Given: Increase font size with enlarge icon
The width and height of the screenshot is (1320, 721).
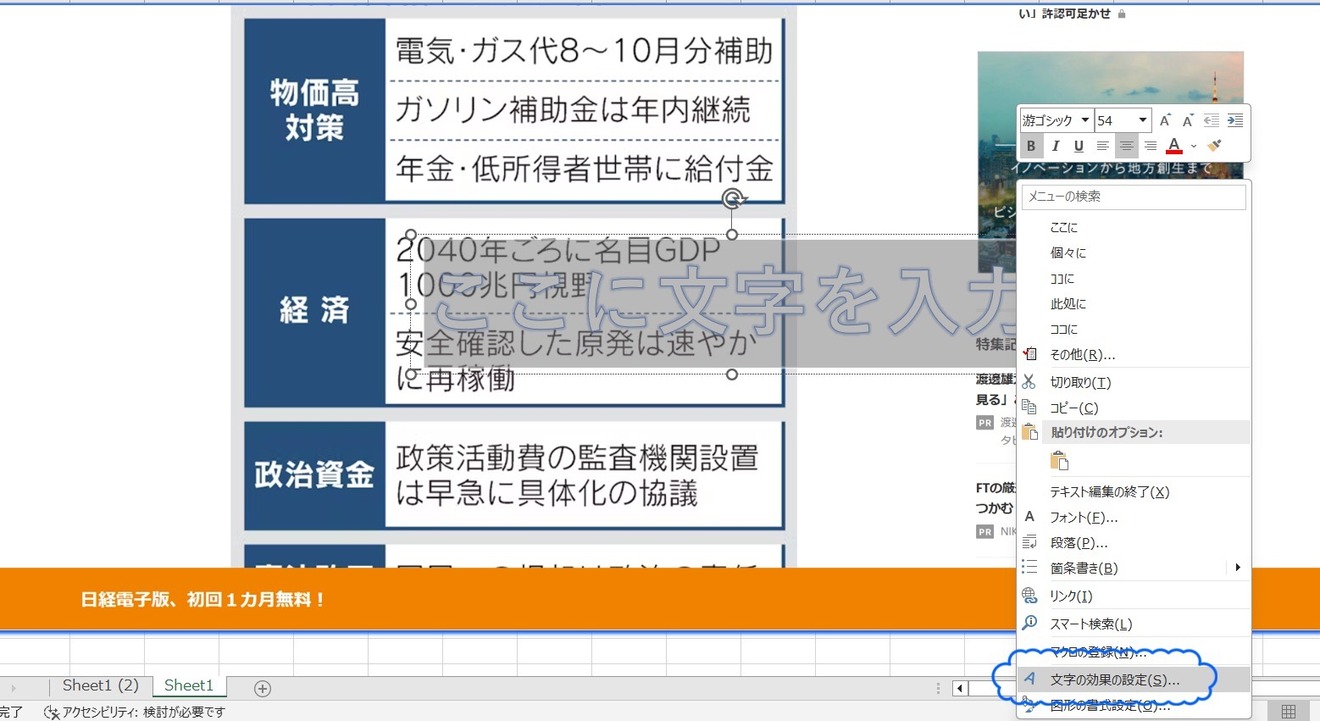Looking at the screenshot, I should click(x=1165, y=120).
